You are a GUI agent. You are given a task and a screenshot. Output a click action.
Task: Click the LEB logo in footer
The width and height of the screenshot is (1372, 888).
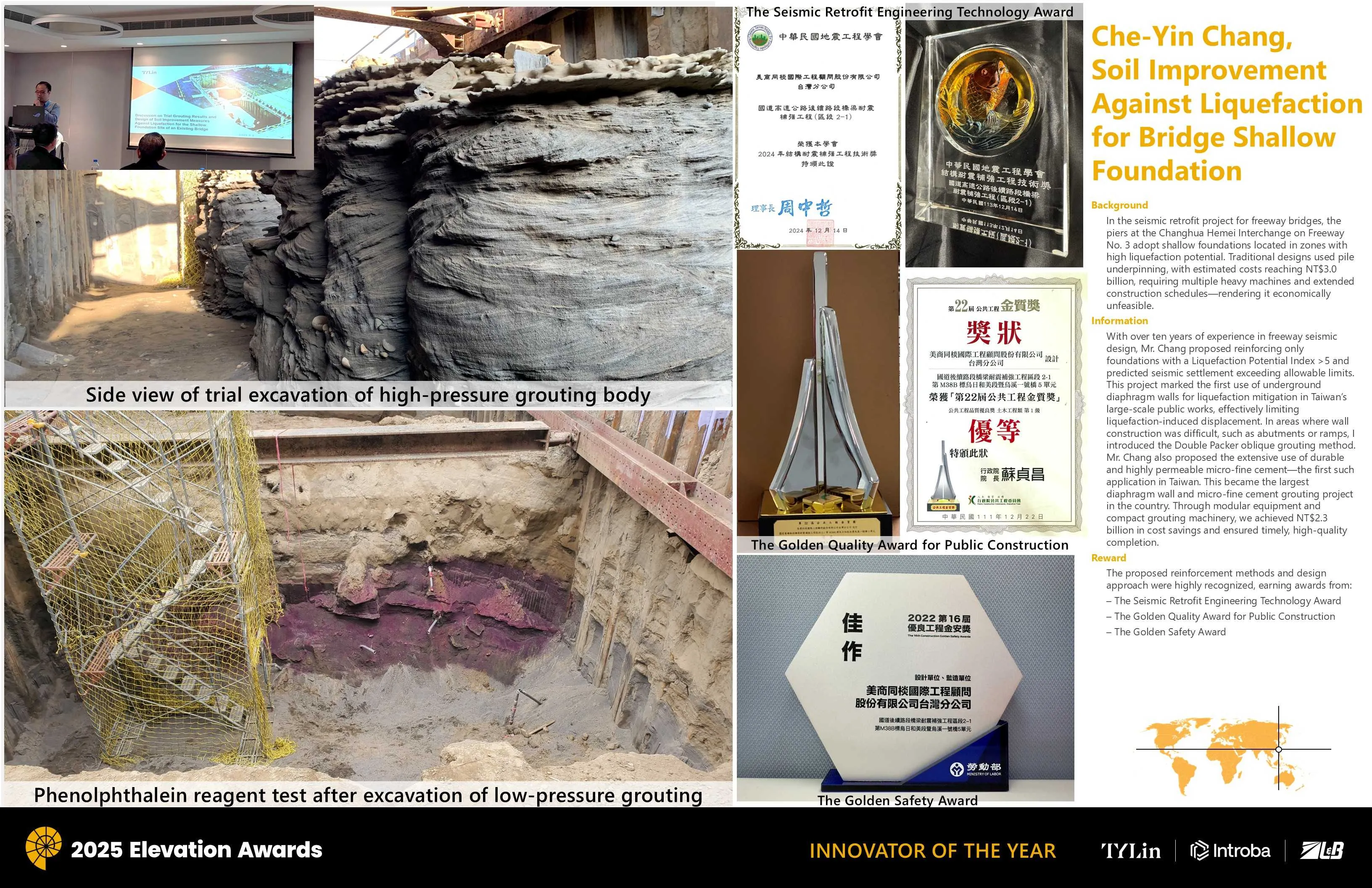point(1322,850)
